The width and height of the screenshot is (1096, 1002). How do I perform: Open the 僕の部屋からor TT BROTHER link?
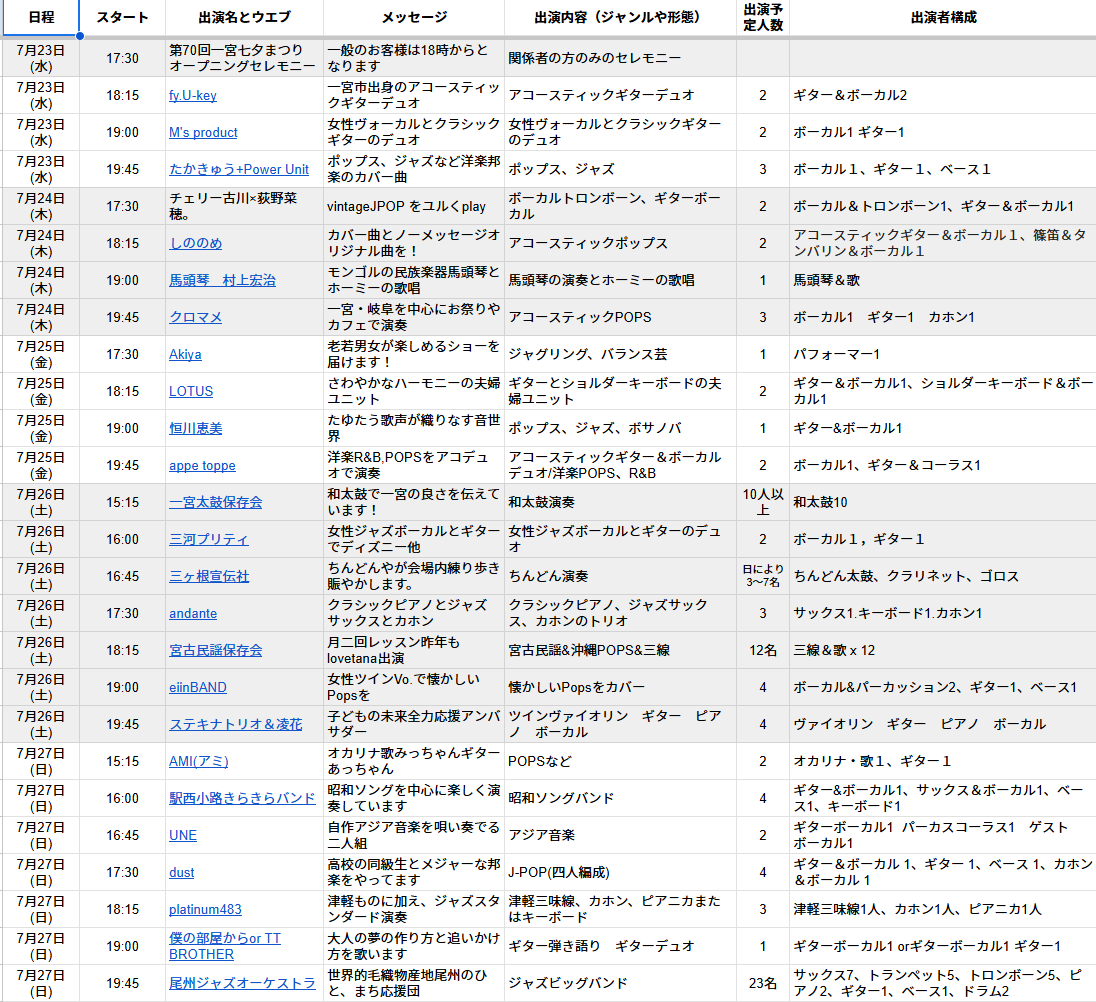click(x=224, y=946)
